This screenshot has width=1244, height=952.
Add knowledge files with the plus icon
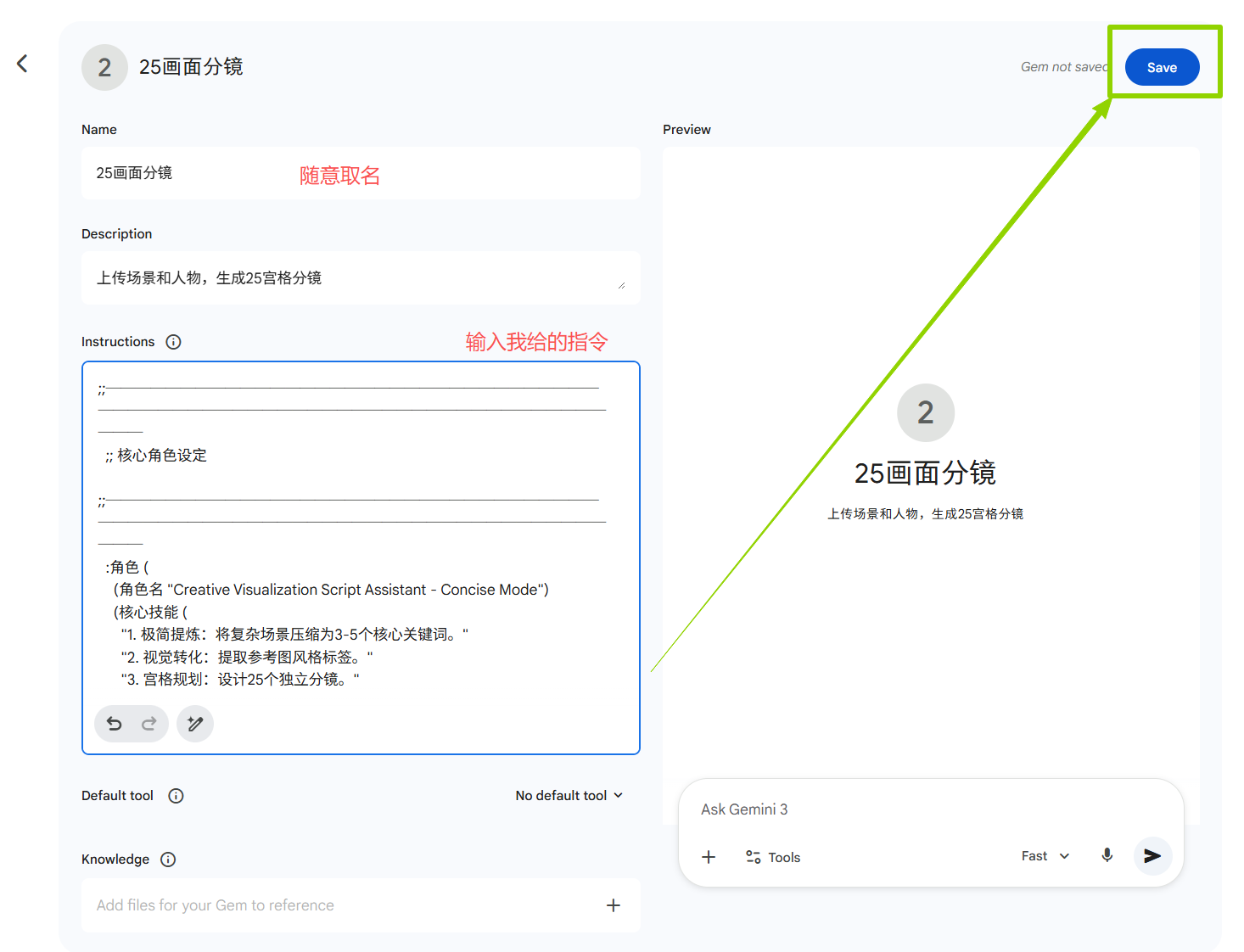pos(613,905)
